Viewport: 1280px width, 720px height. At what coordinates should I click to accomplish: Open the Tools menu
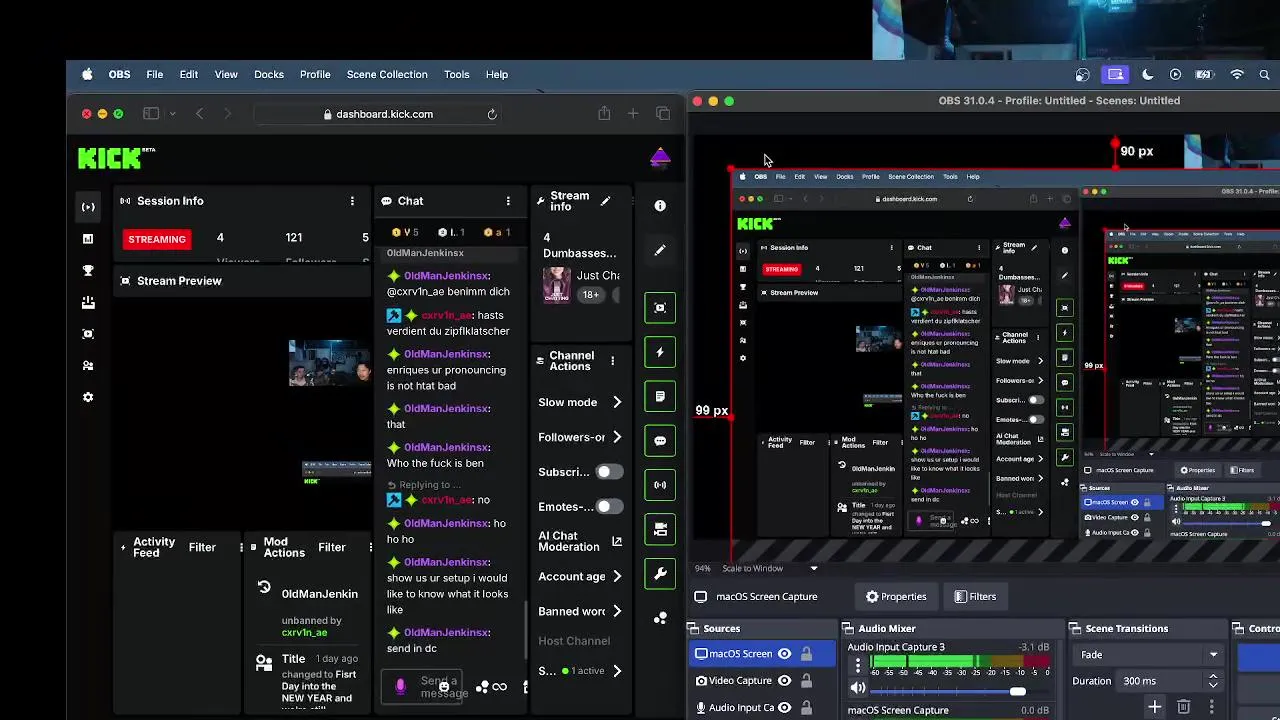(457, 74)
